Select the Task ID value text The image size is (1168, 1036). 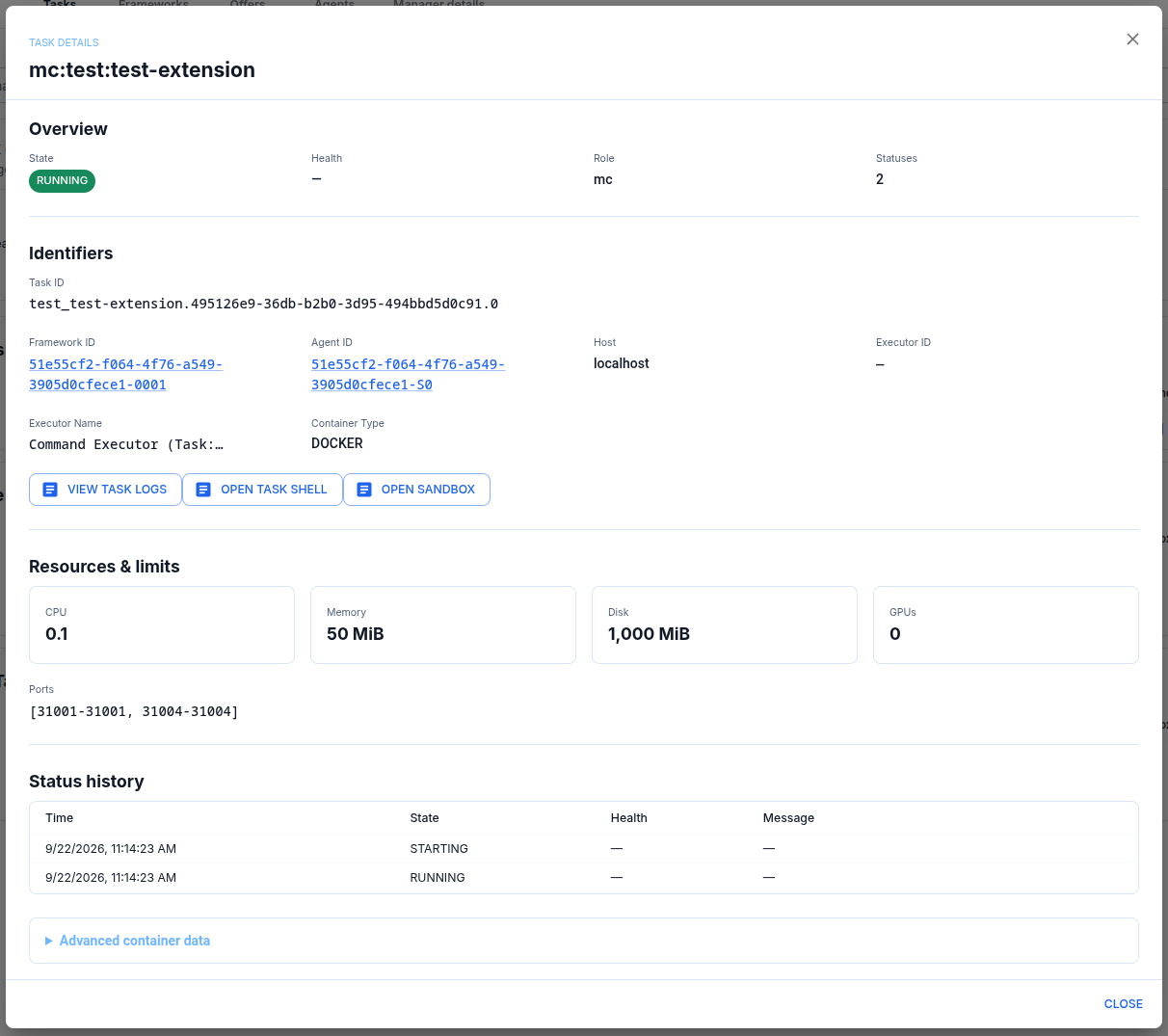coord(263,304)
